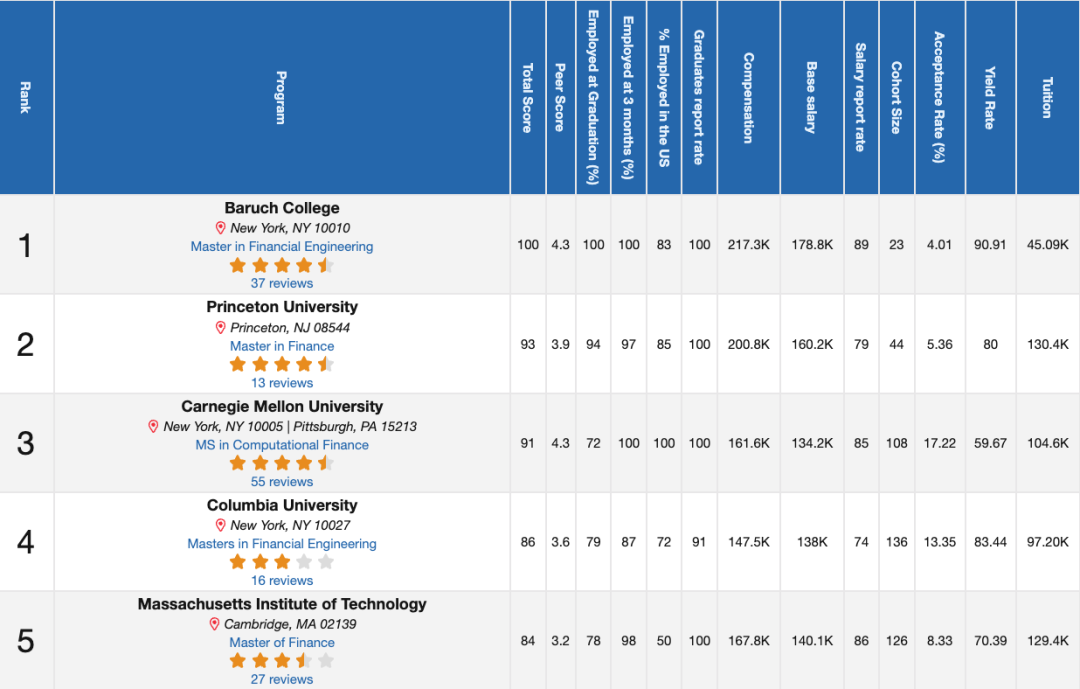Click the Rank column header
The width and height of the screenshot is (1080, 689).
[x=26, y=97]
